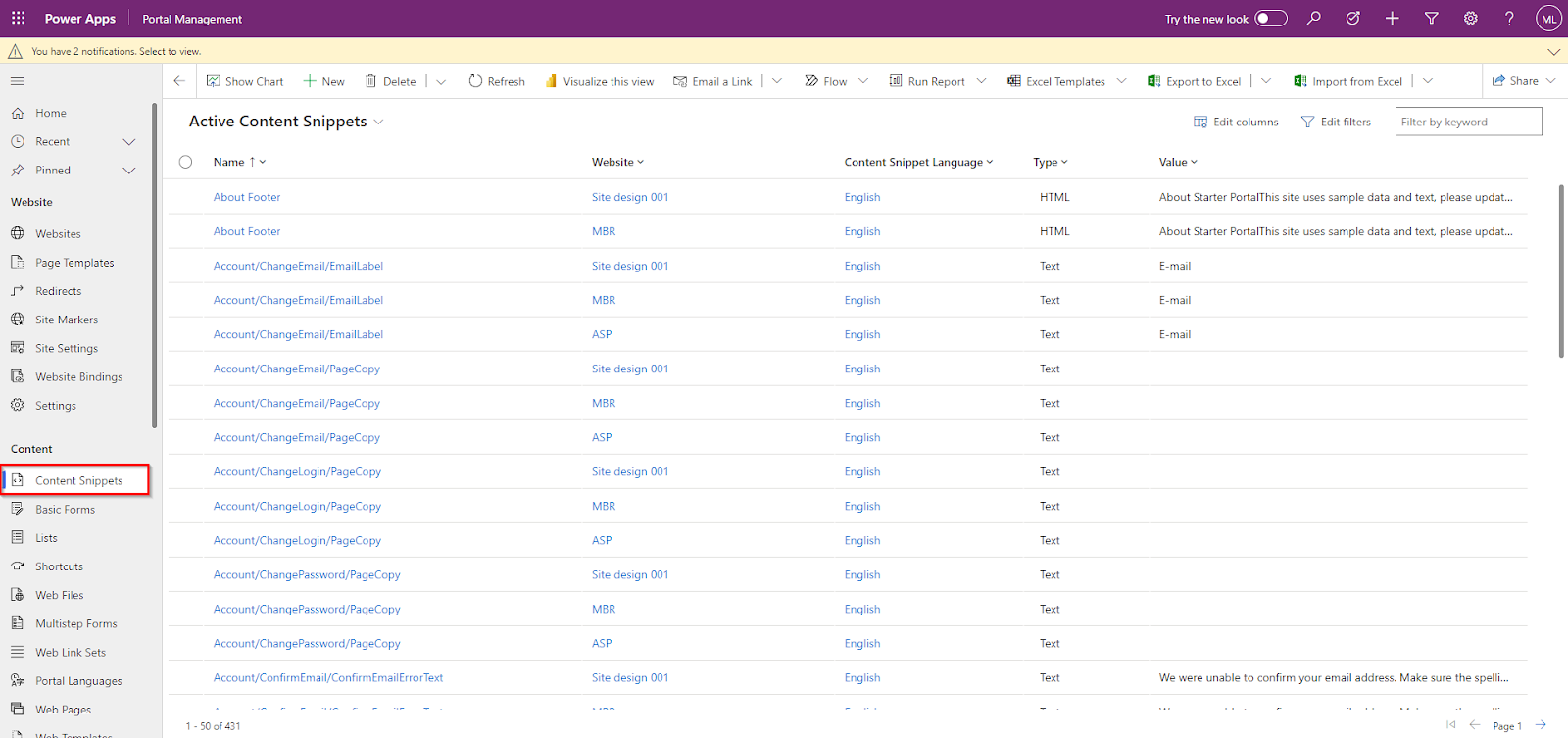Go to the previous page arrow
Image resolution: width=1568 pixels, height=738 pixels.
click(x=1475, y=725)
